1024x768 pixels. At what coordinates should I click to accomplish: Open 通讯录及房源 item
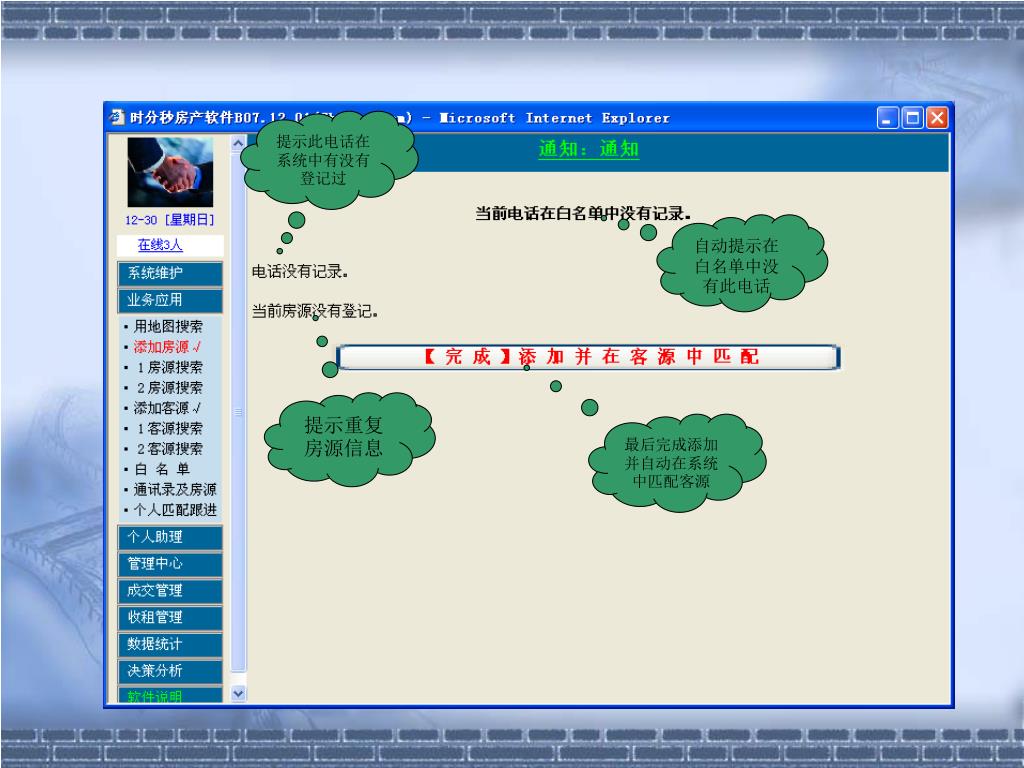click(174, 489)
